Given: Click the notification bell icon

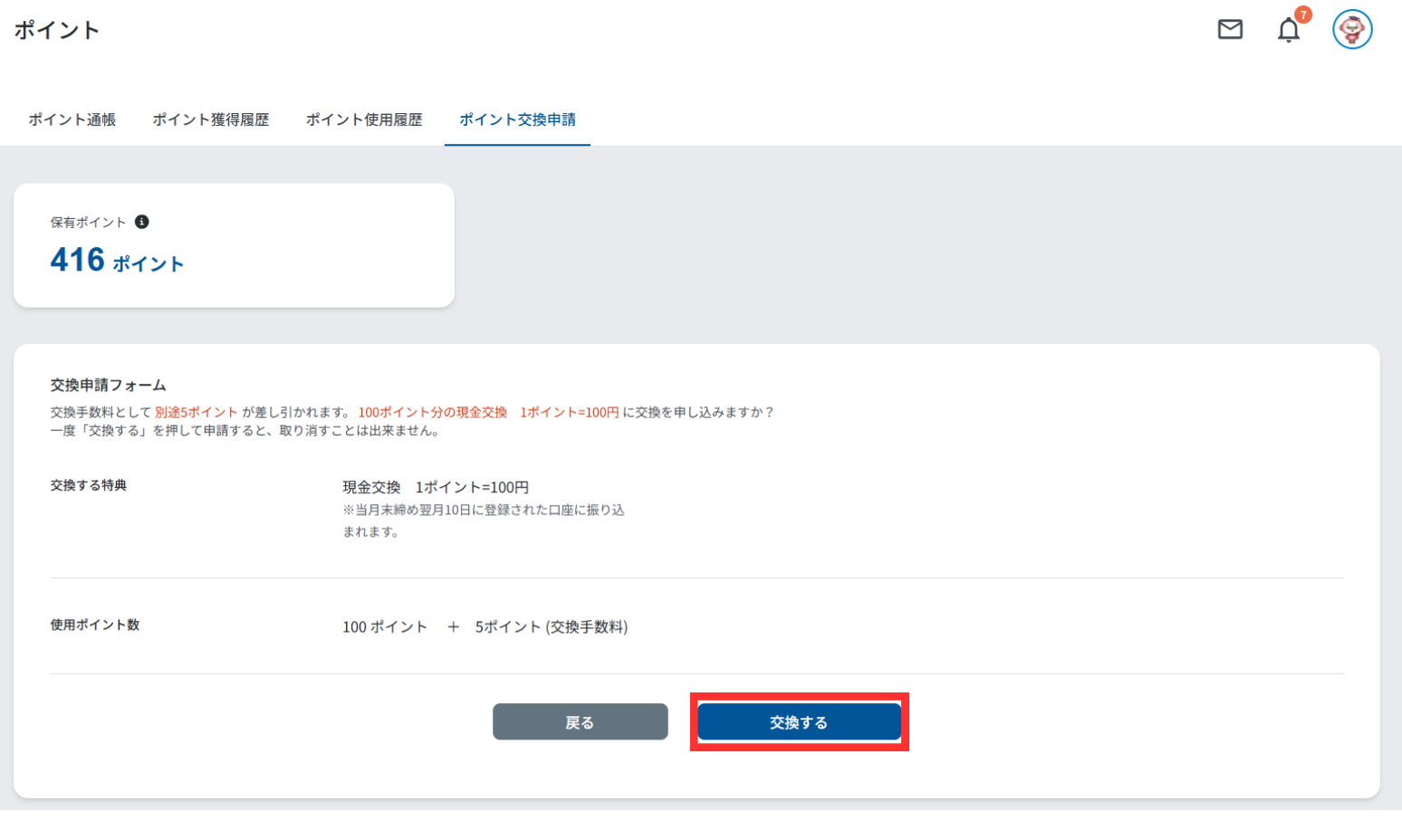Looking at the screenshot, I should coord(1288,31).
